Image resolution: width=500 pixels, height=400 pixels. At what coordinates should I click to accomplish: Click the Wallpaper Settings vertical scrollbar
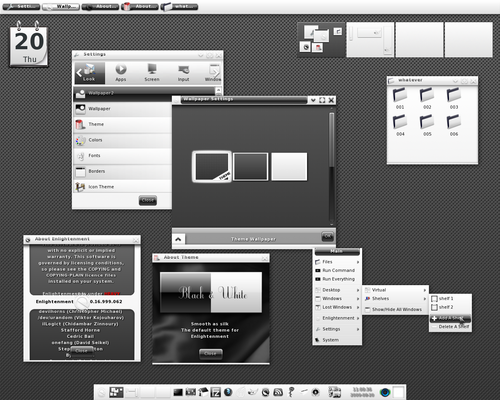331,168
